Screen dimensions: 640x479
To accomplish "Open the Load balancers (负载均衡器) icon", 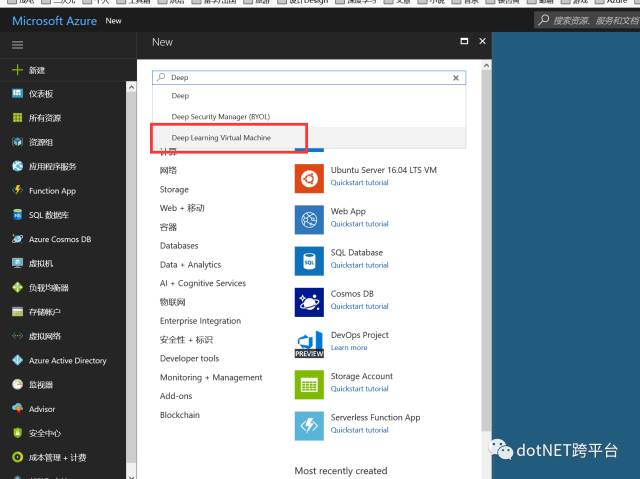I will 17,287.
